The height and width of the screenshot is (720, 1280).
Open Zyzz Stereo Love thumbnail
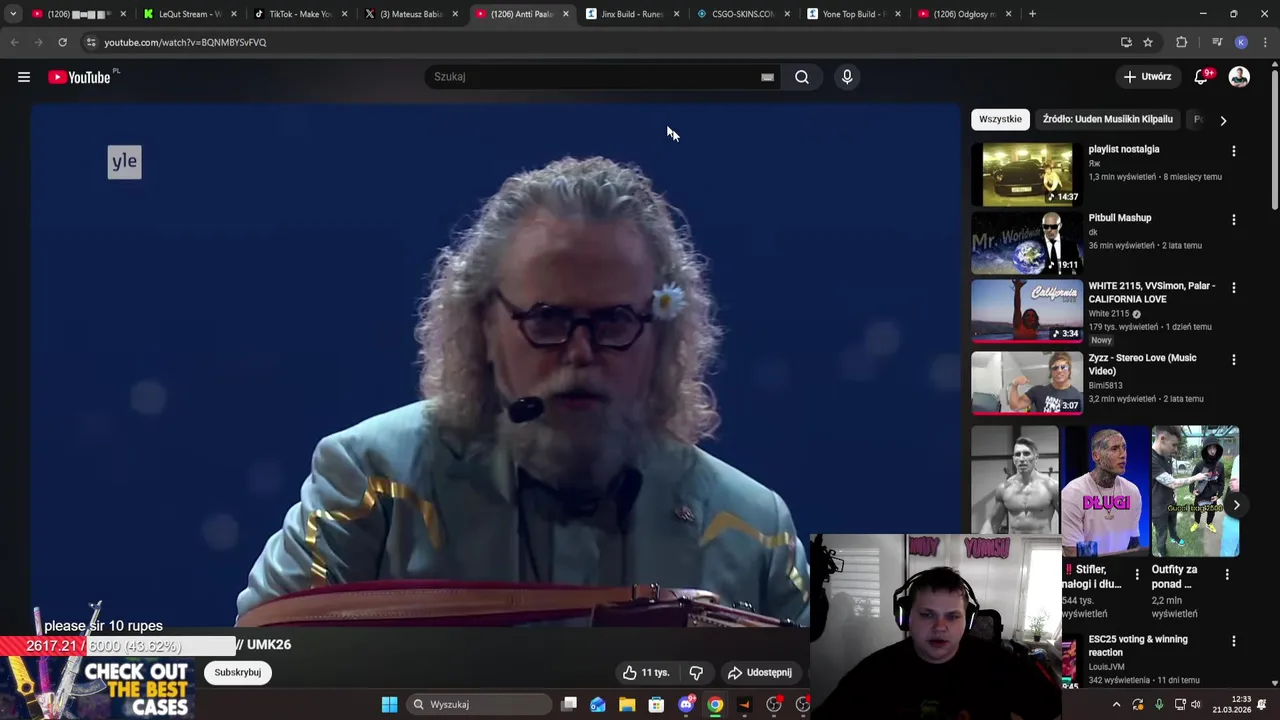coord(1027,382)
